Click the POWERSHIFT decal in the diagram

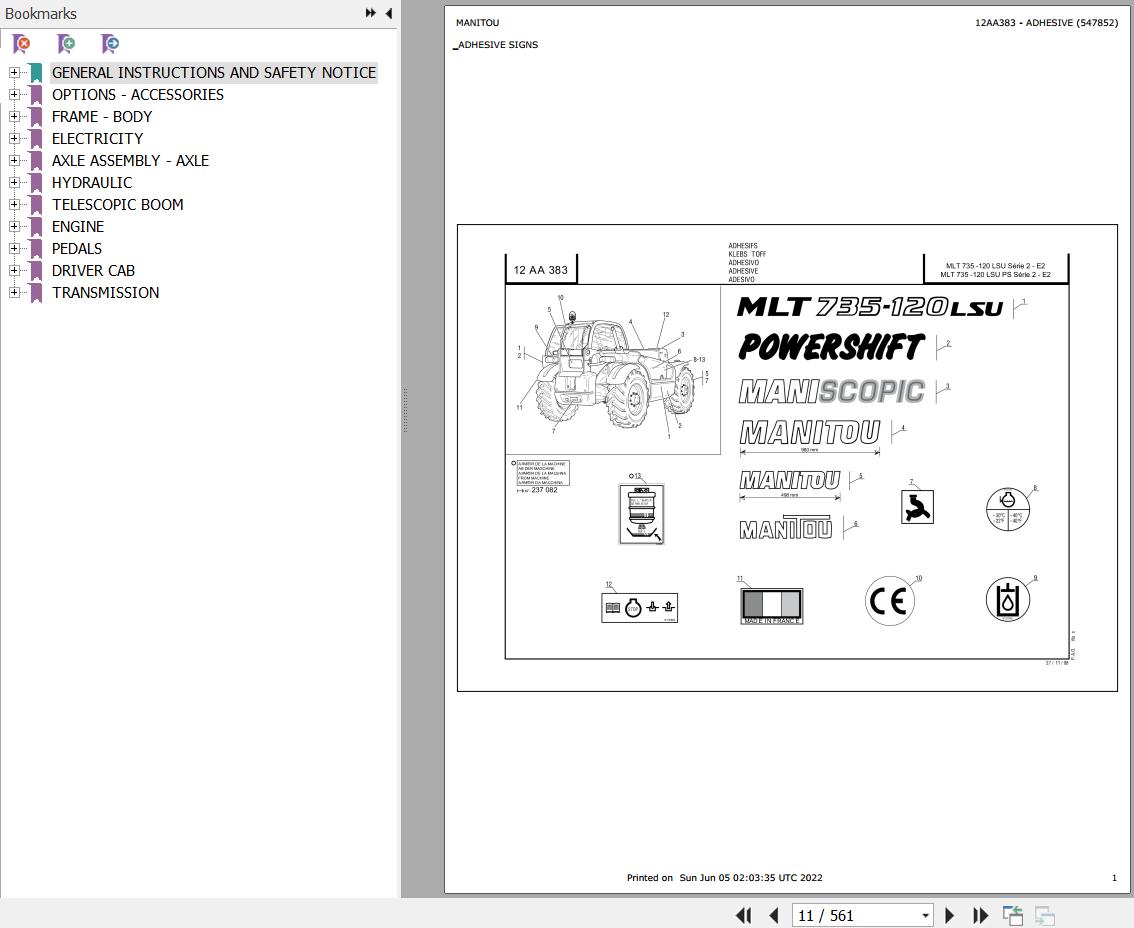click(x=832, y=347)
